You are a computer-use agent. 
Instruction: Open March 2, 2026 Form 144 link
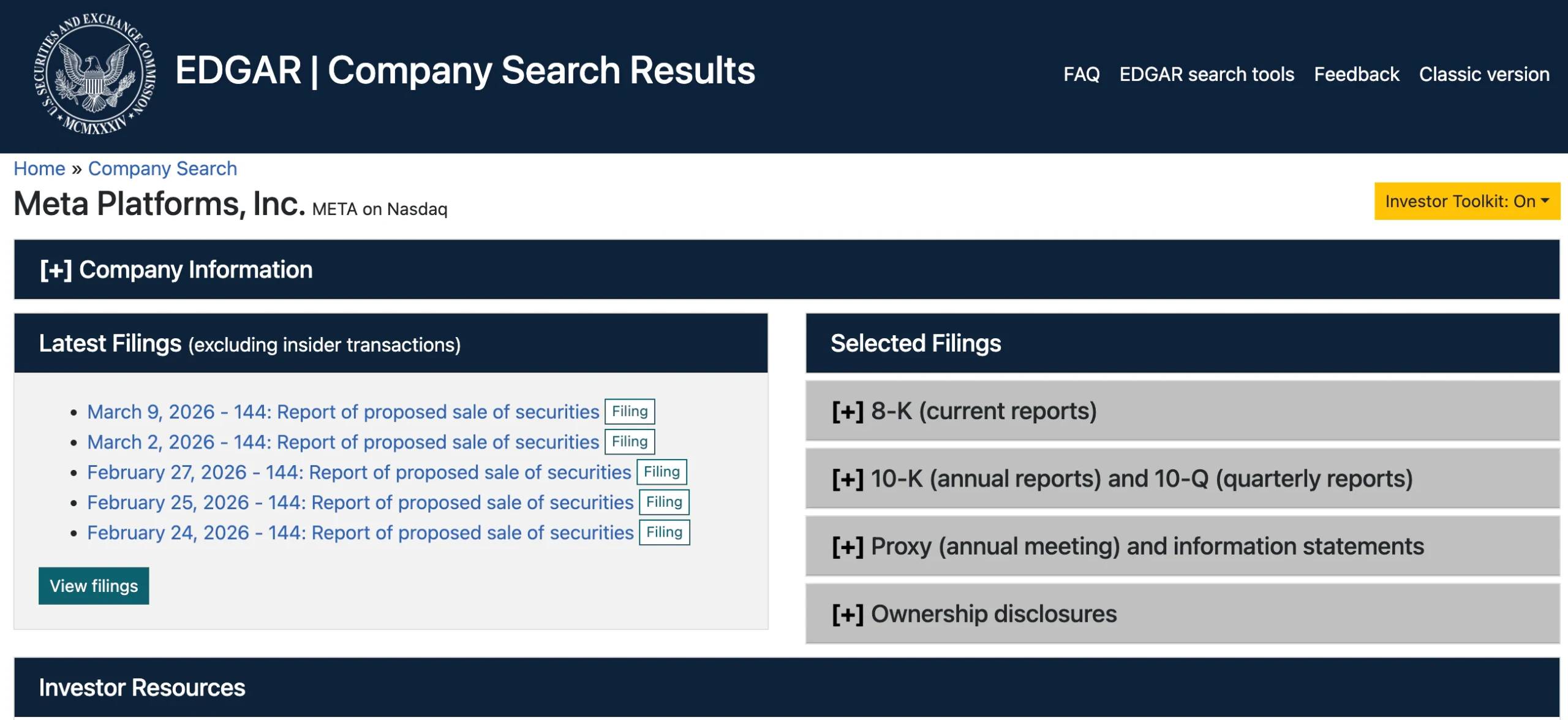[x=342, y=442]
